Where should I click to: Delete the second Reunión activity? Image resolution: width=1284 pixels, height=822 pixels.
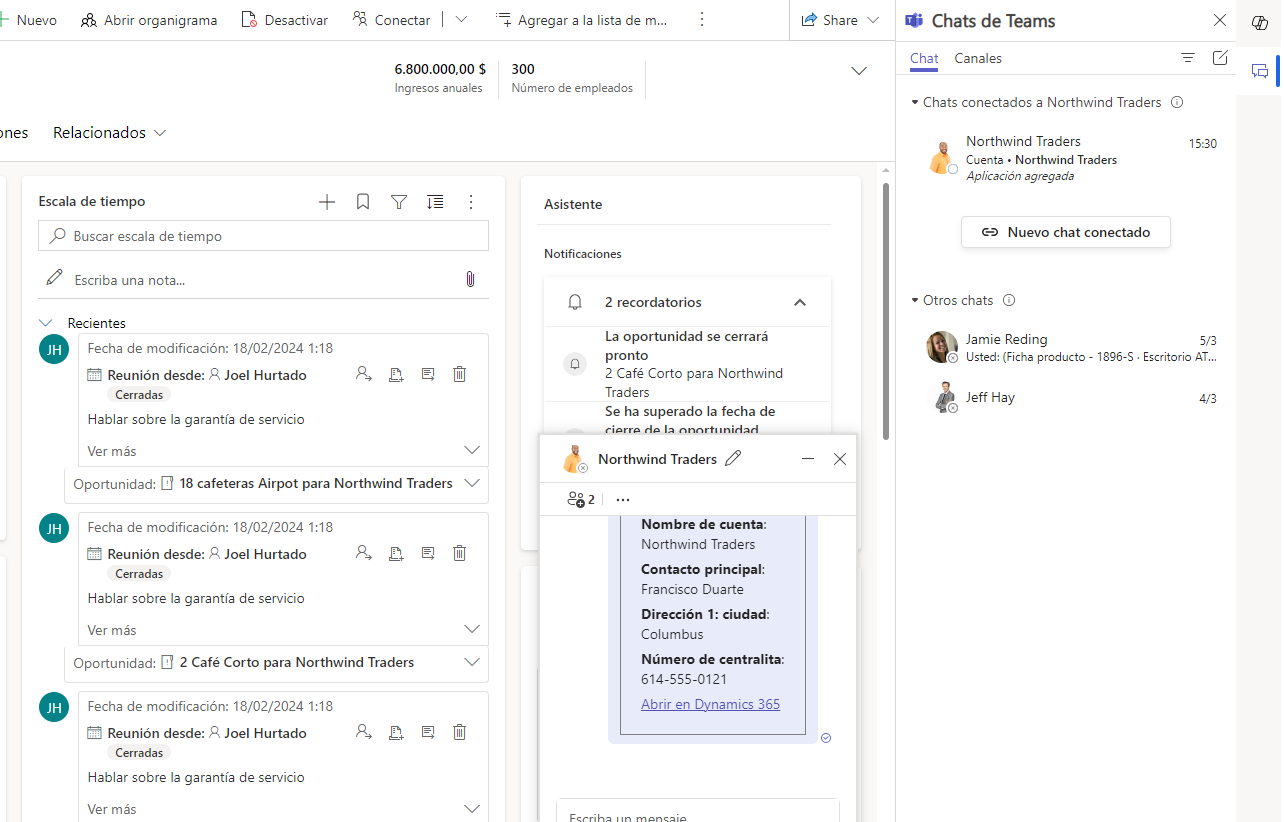tap(460, 553)
